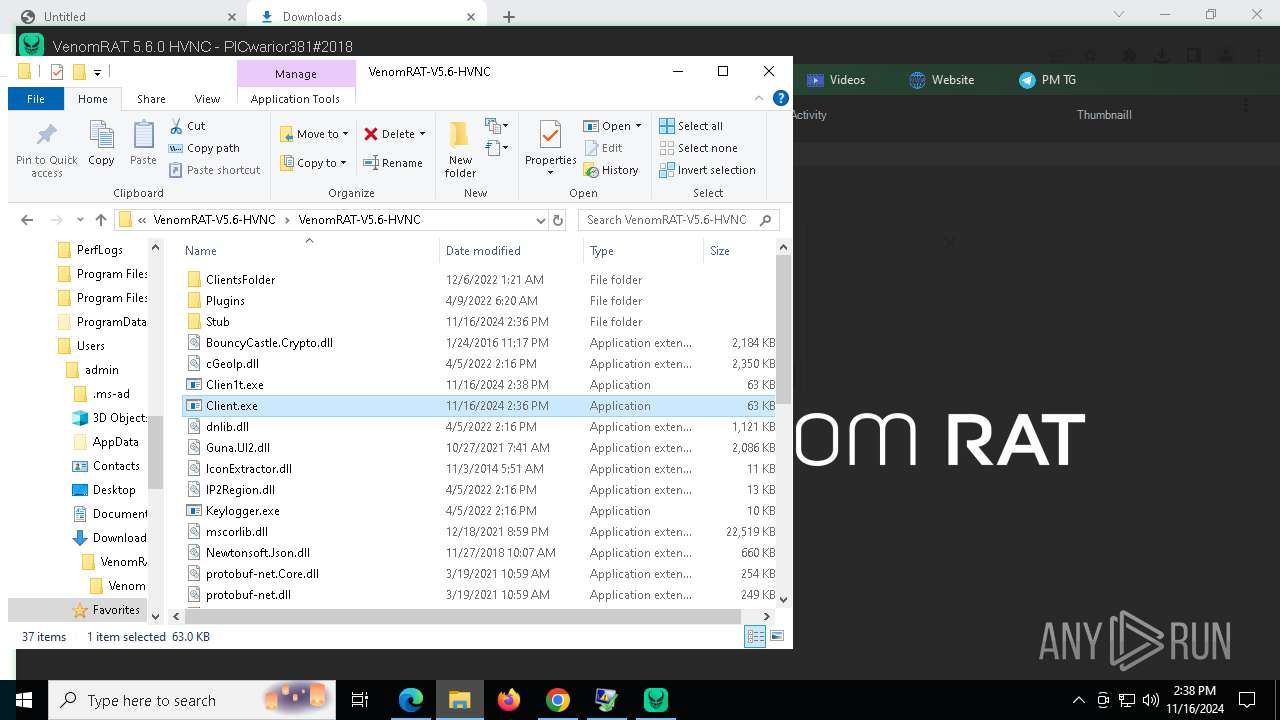Click the Explorer help icon

[781, 98]
